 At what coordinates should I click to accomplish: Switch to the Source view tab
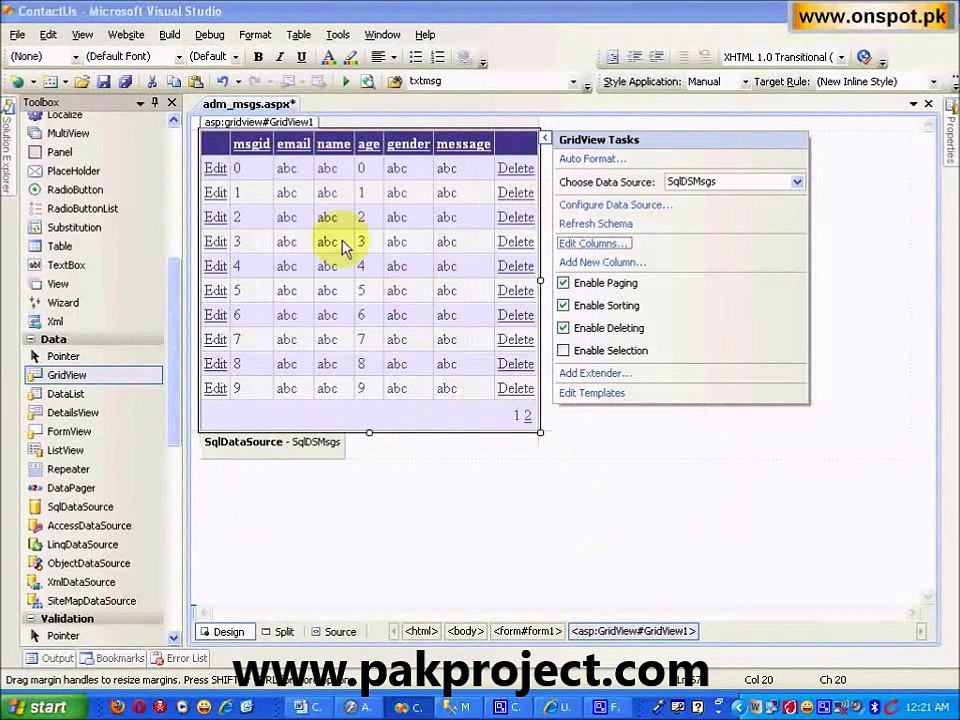[x=334, y=632]
